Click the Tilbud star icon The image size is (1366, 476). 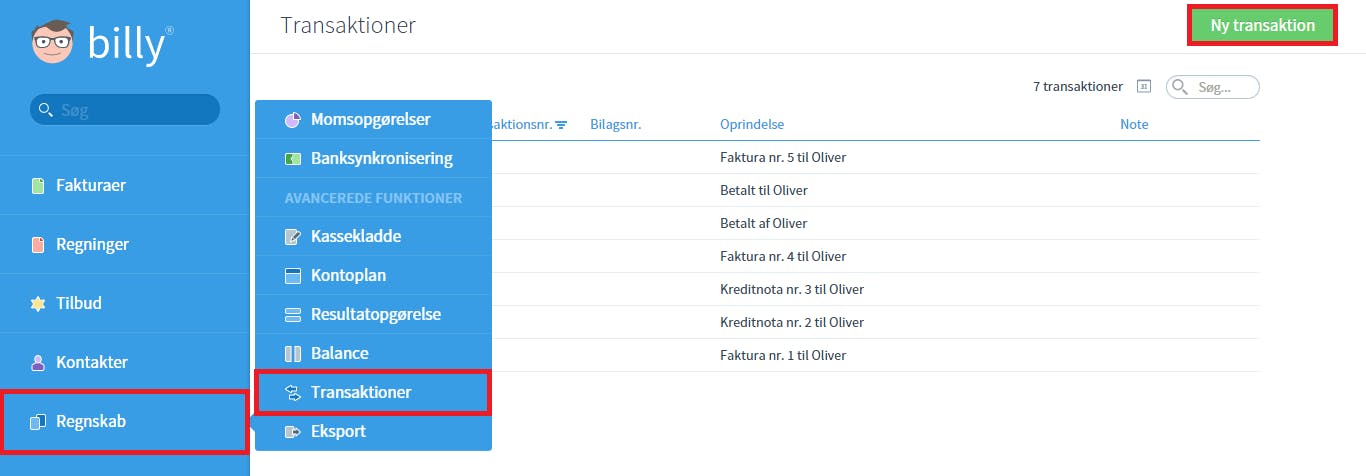pyautogui.click(x=38, y=304)
